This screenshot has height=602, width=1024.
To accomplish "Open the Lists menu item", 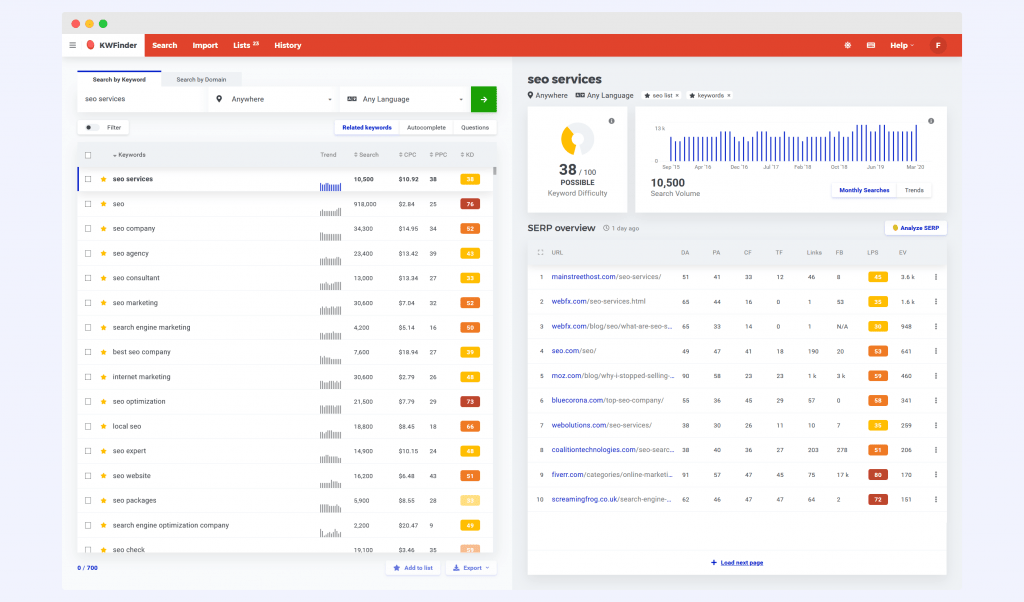I will (x=246, y=45).
